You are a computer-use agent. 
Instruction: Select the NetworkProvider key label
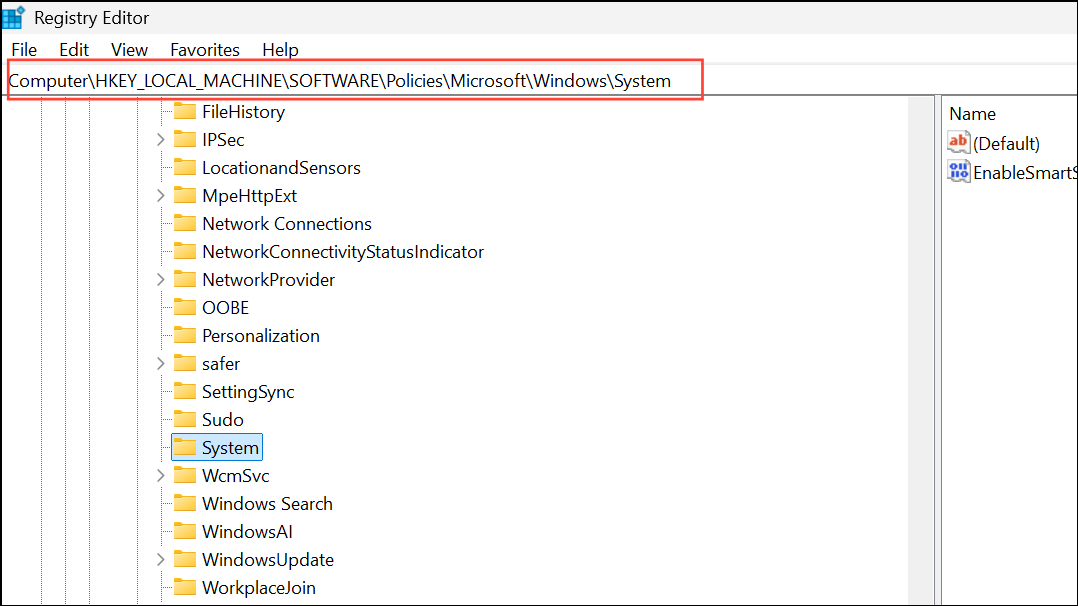pyautogui.click(x=268, y=280)
